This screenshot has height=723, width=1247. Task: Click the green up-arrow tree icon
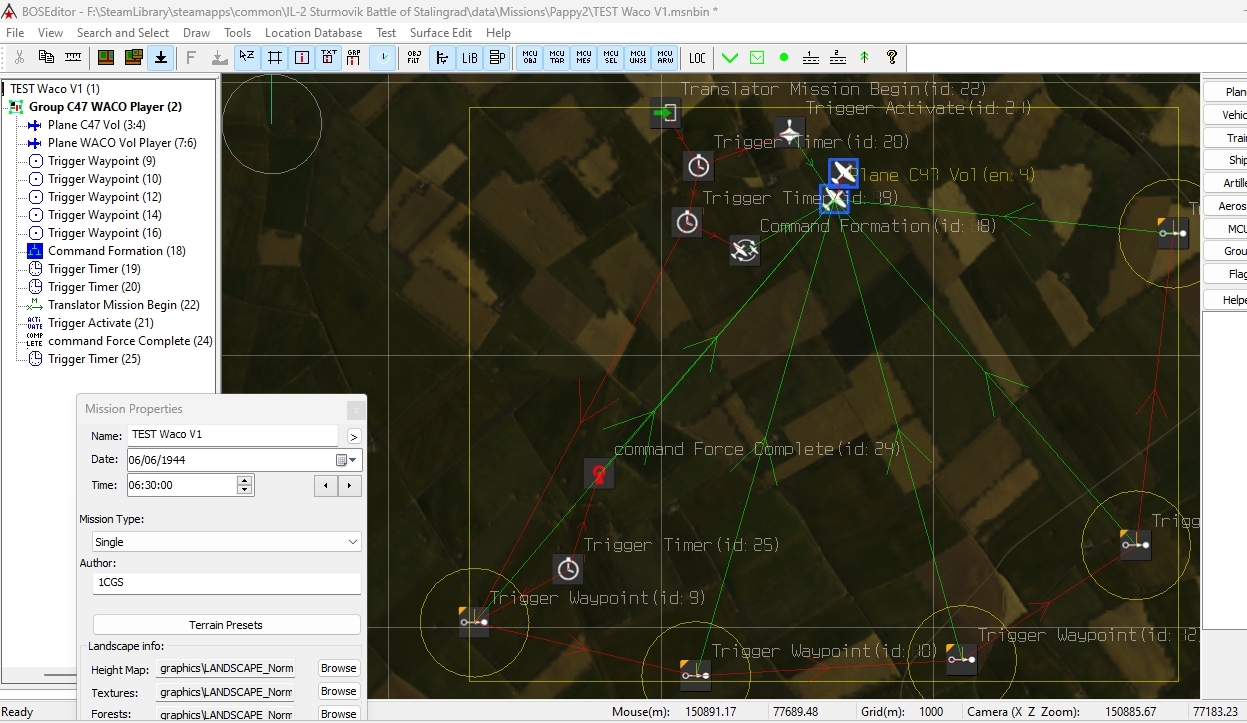865,58
